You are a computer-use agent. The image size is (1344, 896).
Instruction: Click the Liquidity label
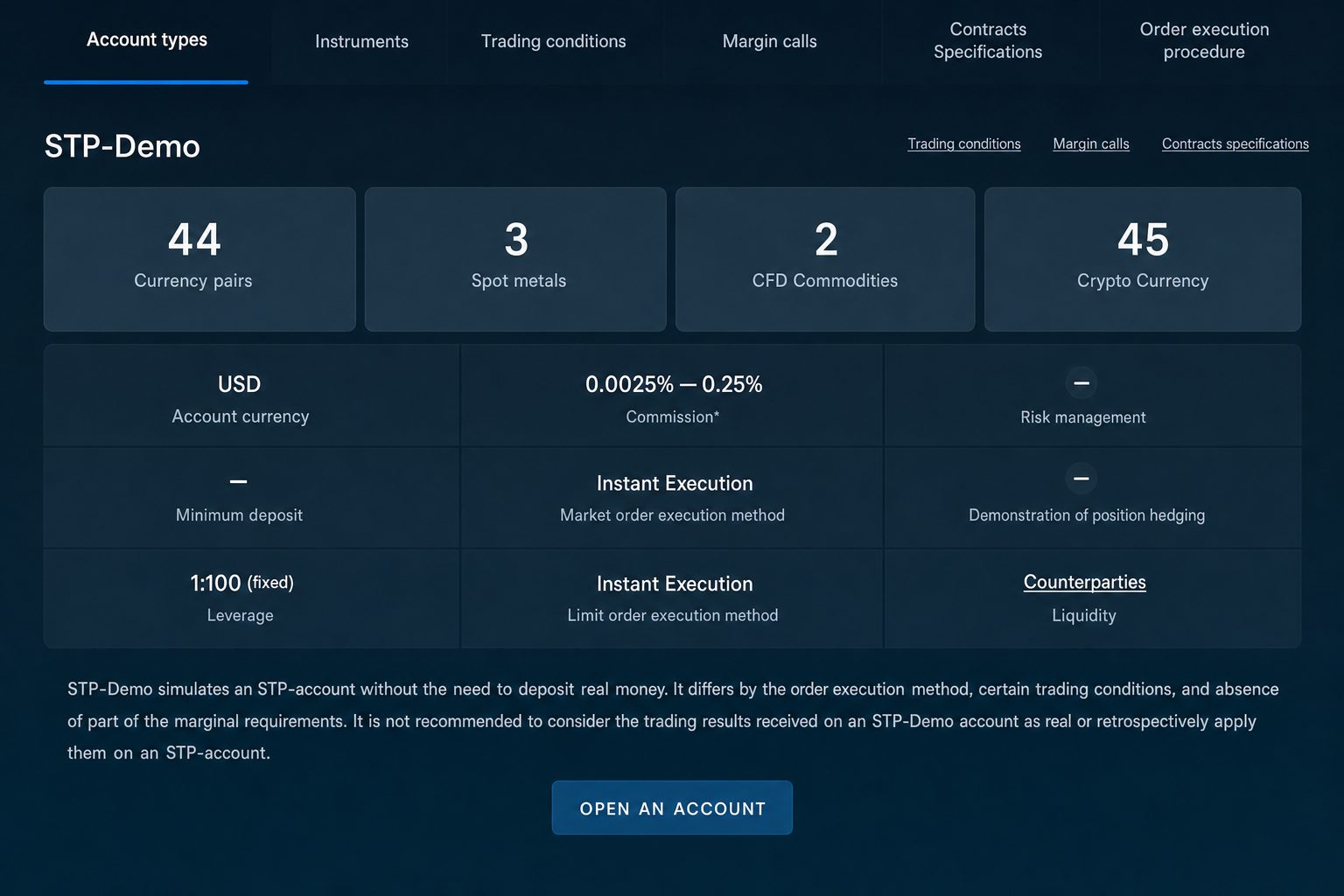pos(1084,615)
